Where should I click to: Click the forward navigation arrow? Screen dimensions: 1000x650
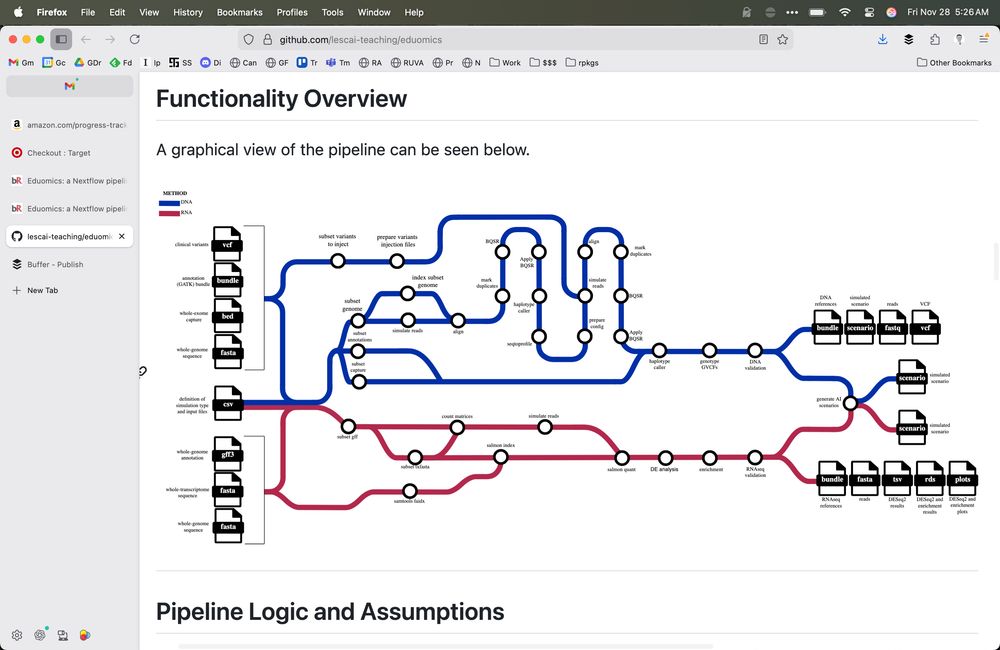[x=110, y=40]
